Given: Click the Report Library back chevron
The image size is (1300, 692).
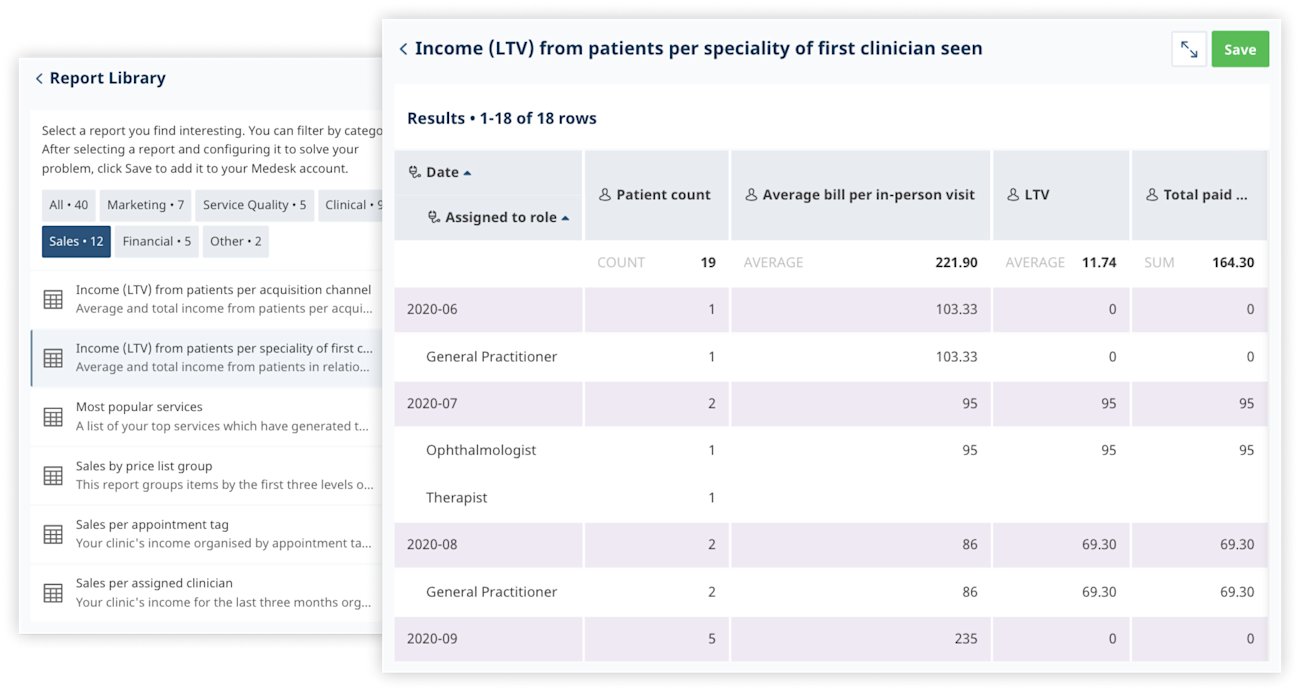Looking at the screenshot, I should 39,79.
